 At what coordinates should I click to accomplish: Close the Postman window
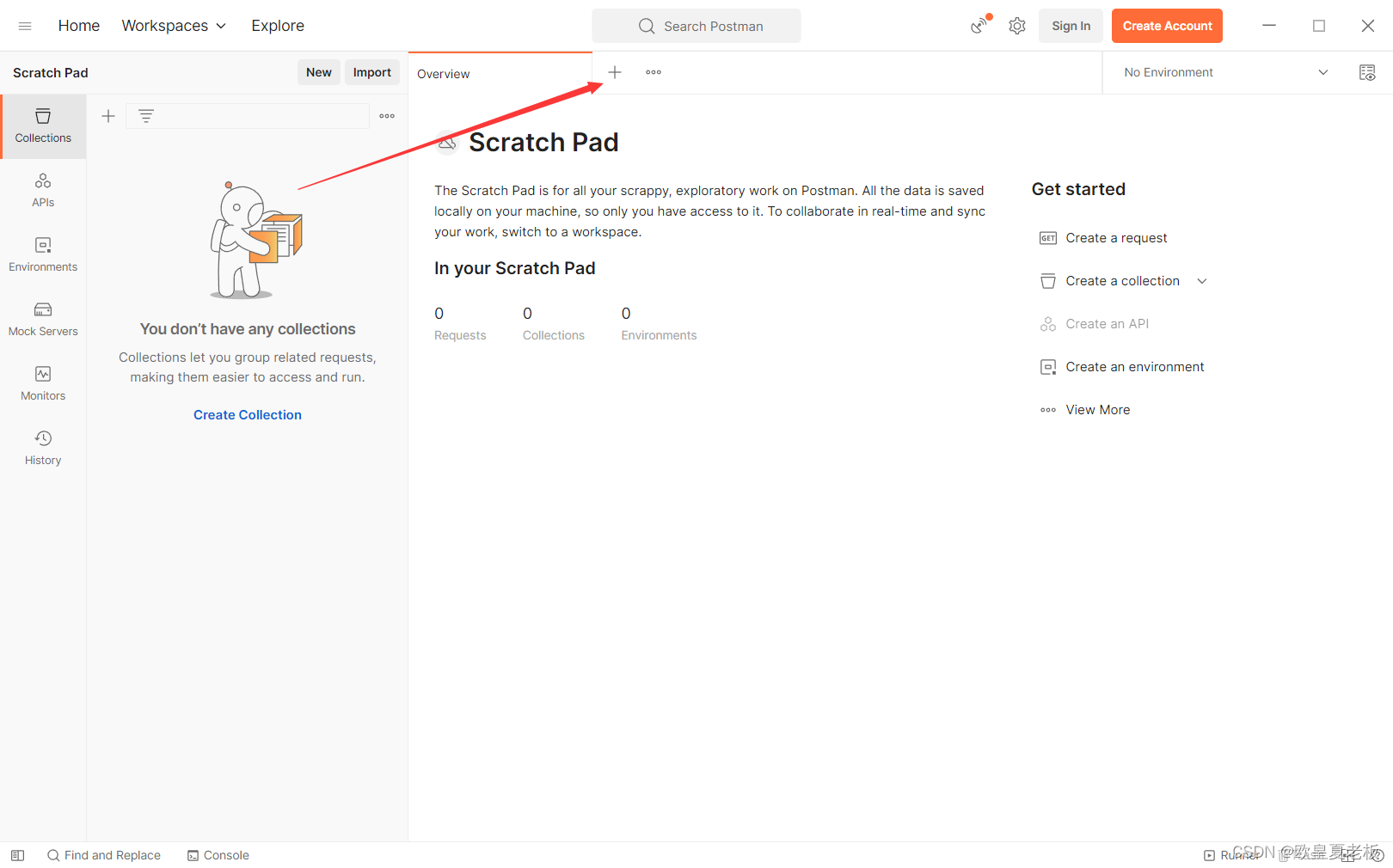tap(1368, 26)
